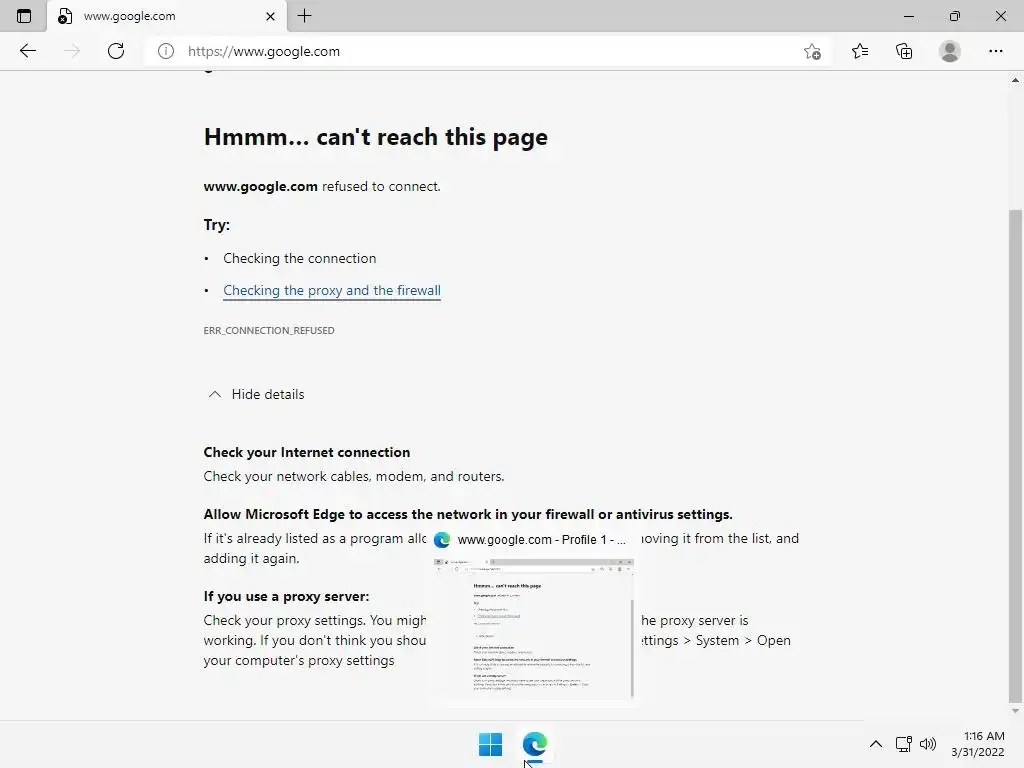Click the scrollbar up arrow

[1015, 80]
